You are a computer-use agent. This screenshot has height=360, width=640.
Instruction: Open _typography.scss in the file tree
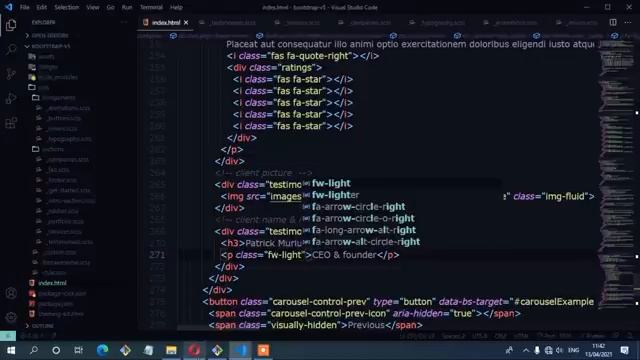click(69, 139)
